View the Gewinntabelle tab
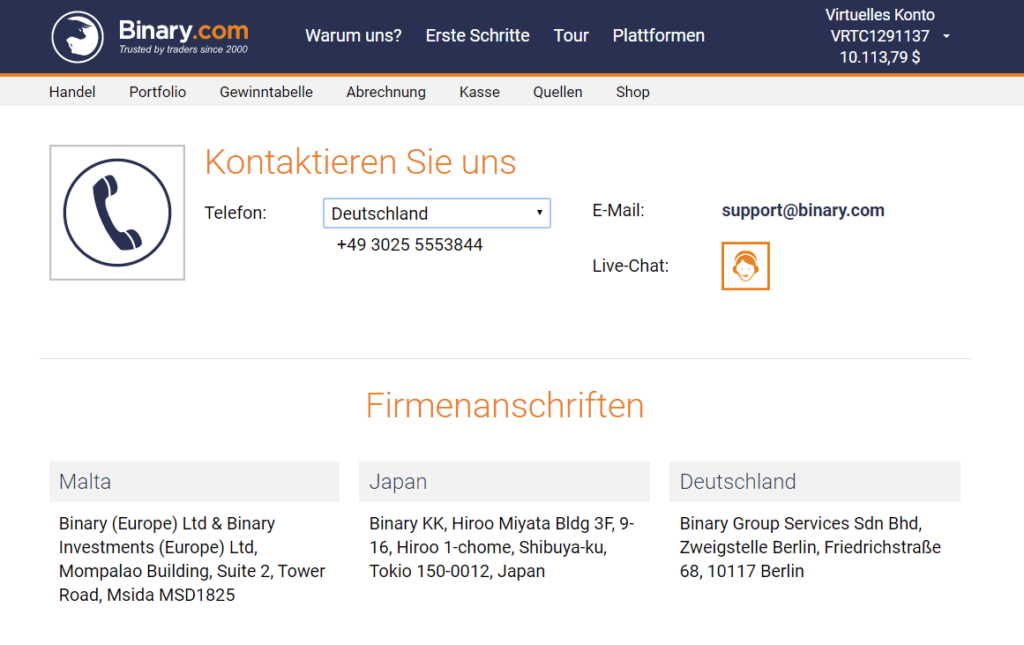Image resolution: width=1024 pixels, height=645 pixels. click(266, 92)
